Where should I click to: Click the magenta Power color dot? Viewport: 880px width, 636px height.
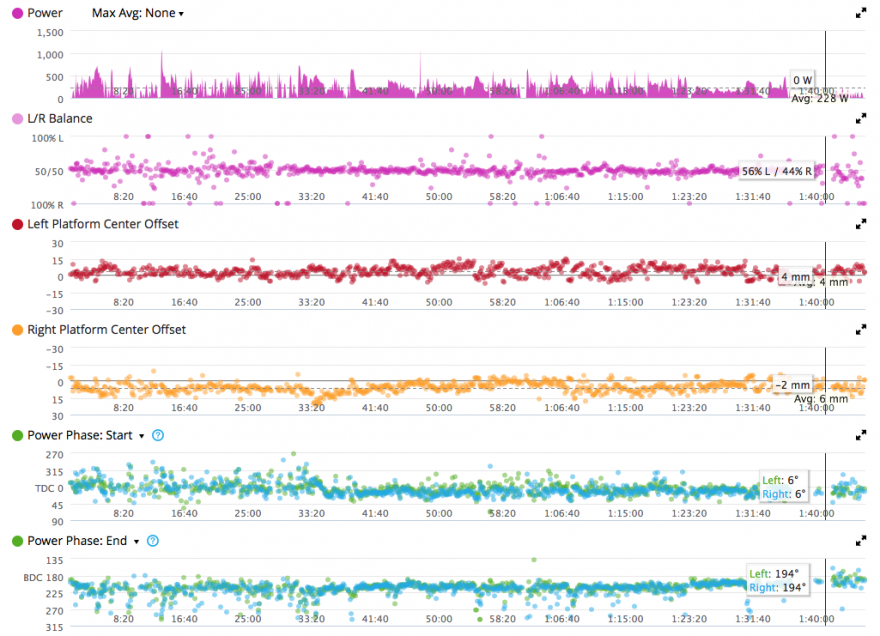pyautogui.click(x=17, y=13)
